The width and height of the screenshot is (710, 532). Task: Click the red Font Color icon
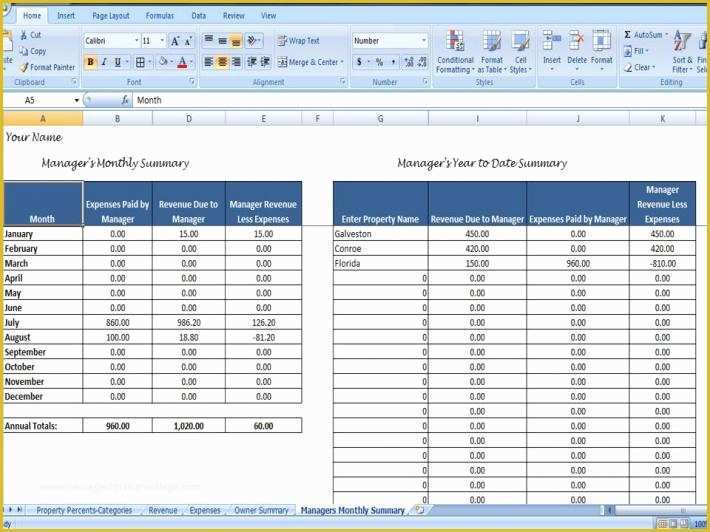pyautogui.click(x=182, y=62)
